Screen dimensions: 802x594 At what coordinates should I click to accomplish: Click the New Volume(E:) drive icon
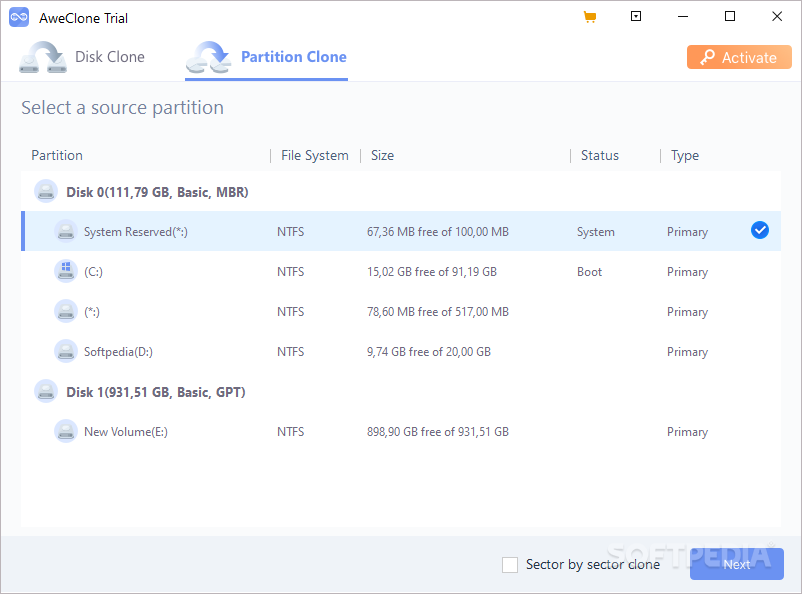(x=65, y=431)
